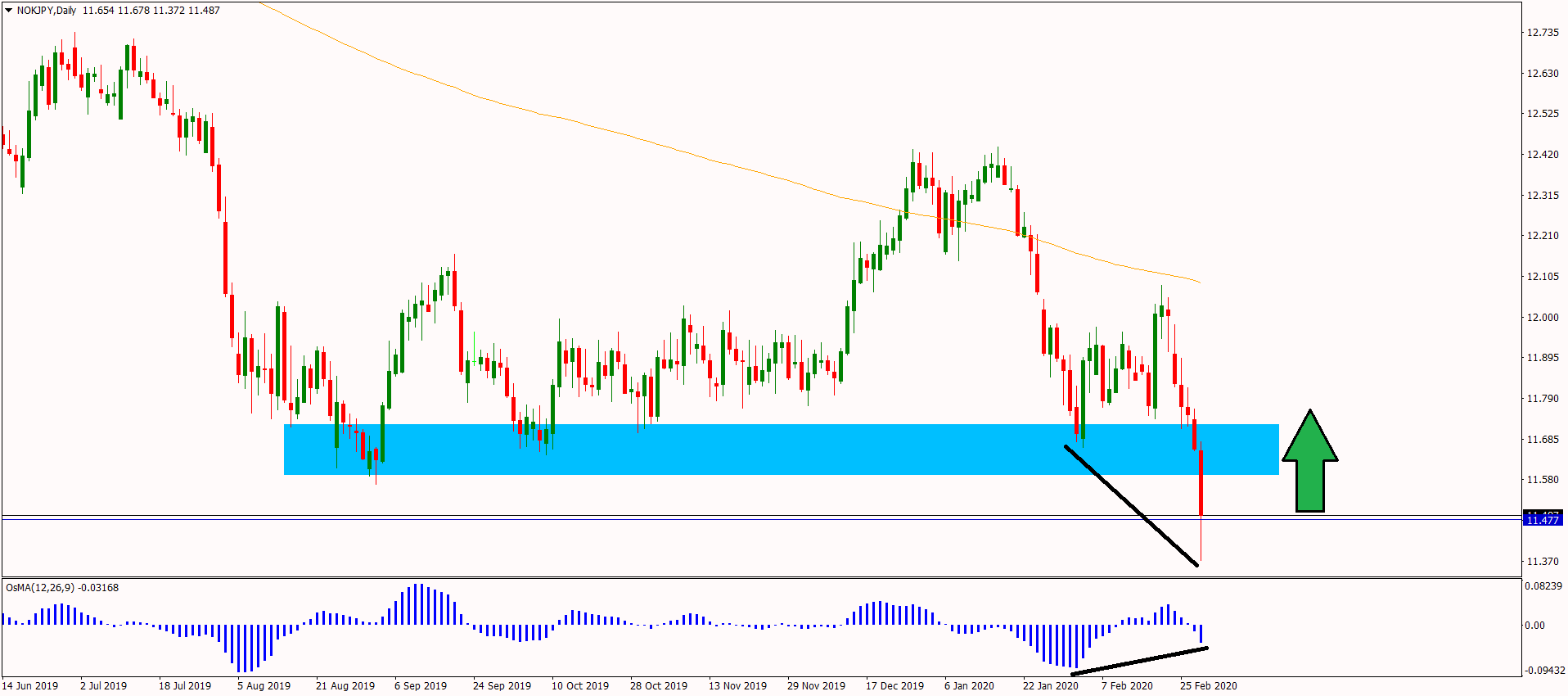Click the 7 Feb 2020 date label
The height and width of the screenshot is (696, 1568).
[x=1127, y=686]
